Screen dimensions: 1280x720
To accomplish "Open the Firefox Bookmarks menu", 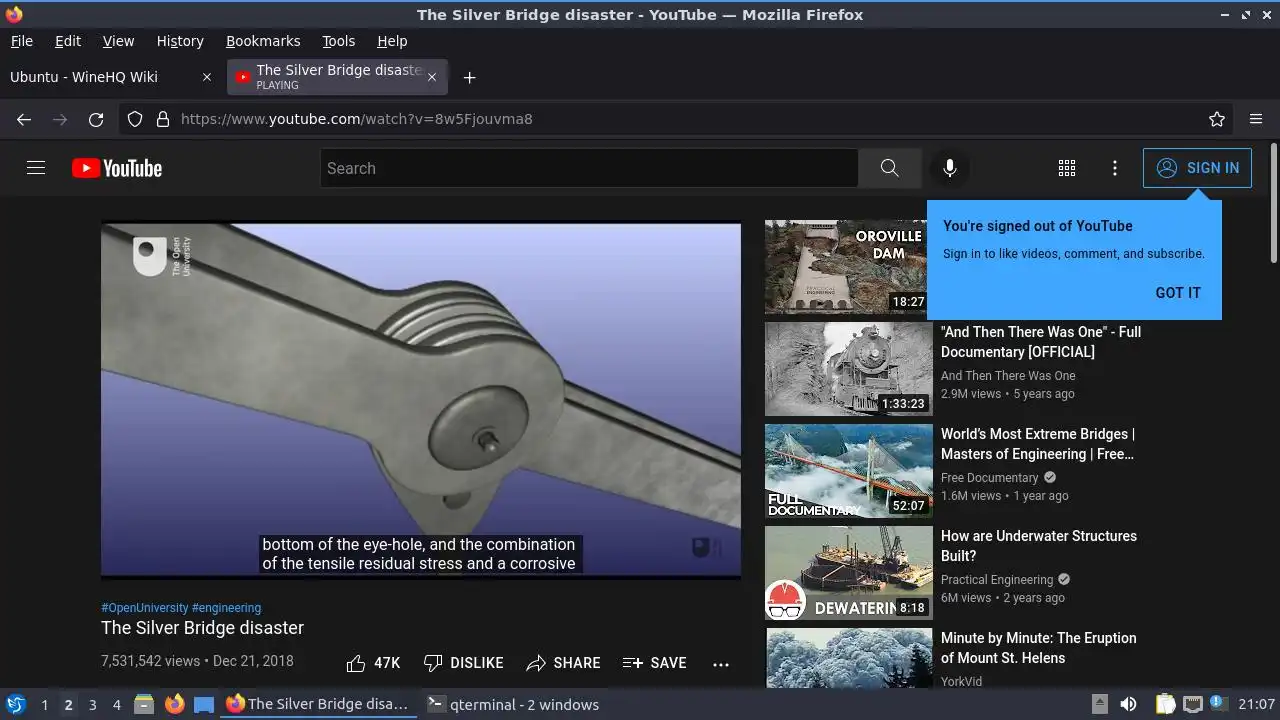I will [263, 41].
